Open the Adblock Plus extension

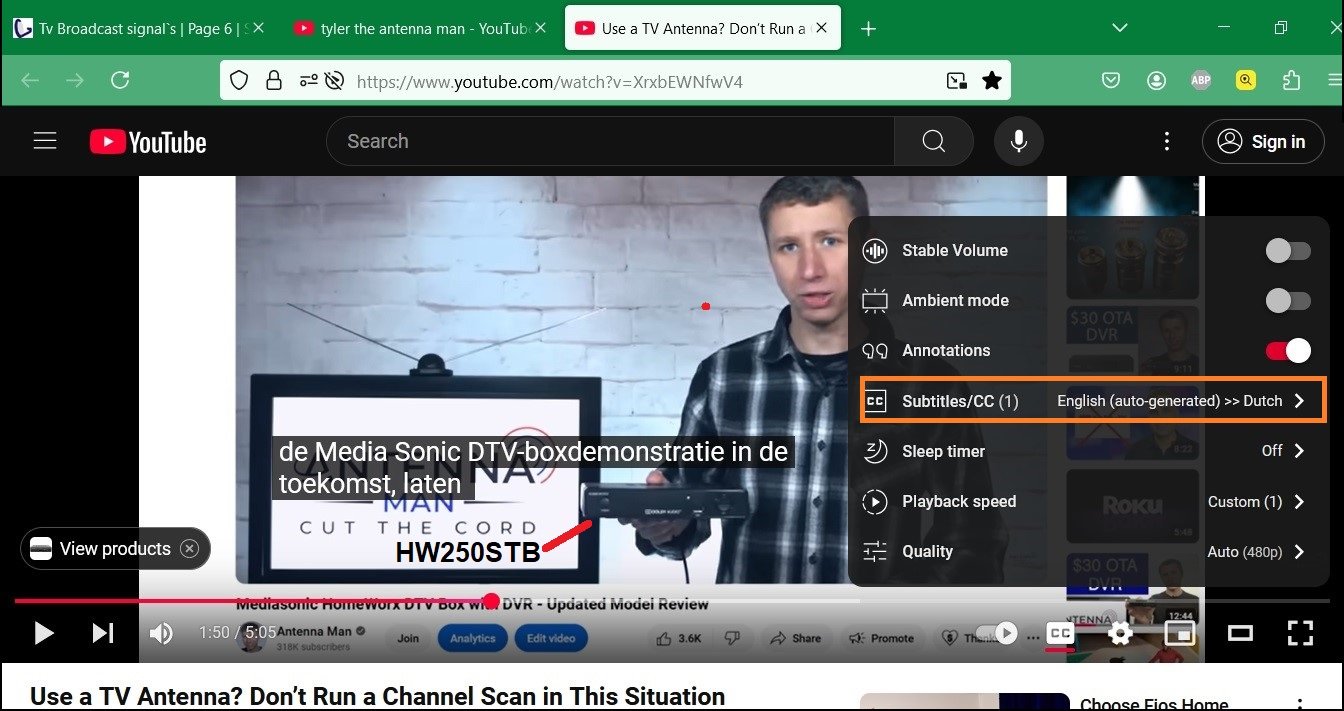tap(1201, 81)
